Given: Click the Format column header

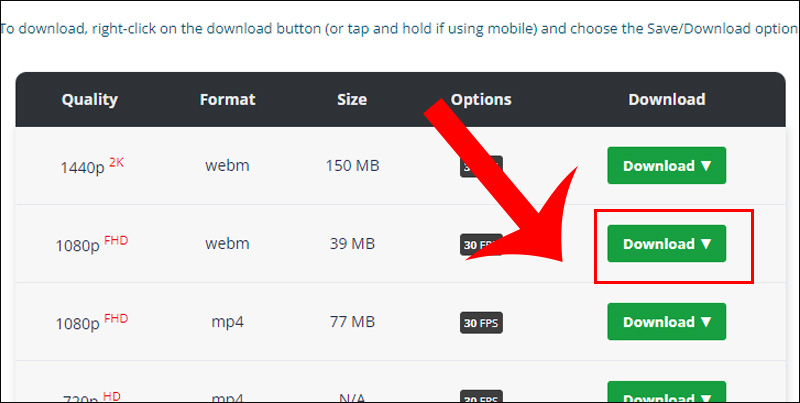Looking at the screenshot, I should [228, 99].
